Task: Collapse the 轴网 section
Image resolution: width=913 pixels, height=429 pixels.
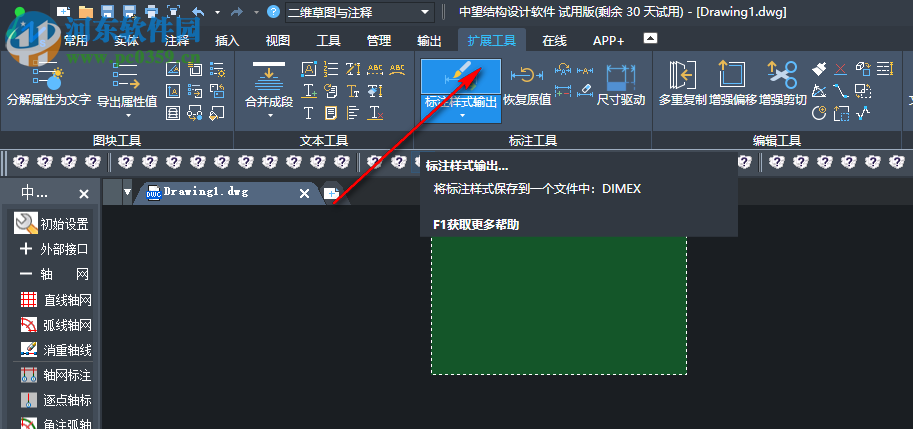Action: coord(54,275)
